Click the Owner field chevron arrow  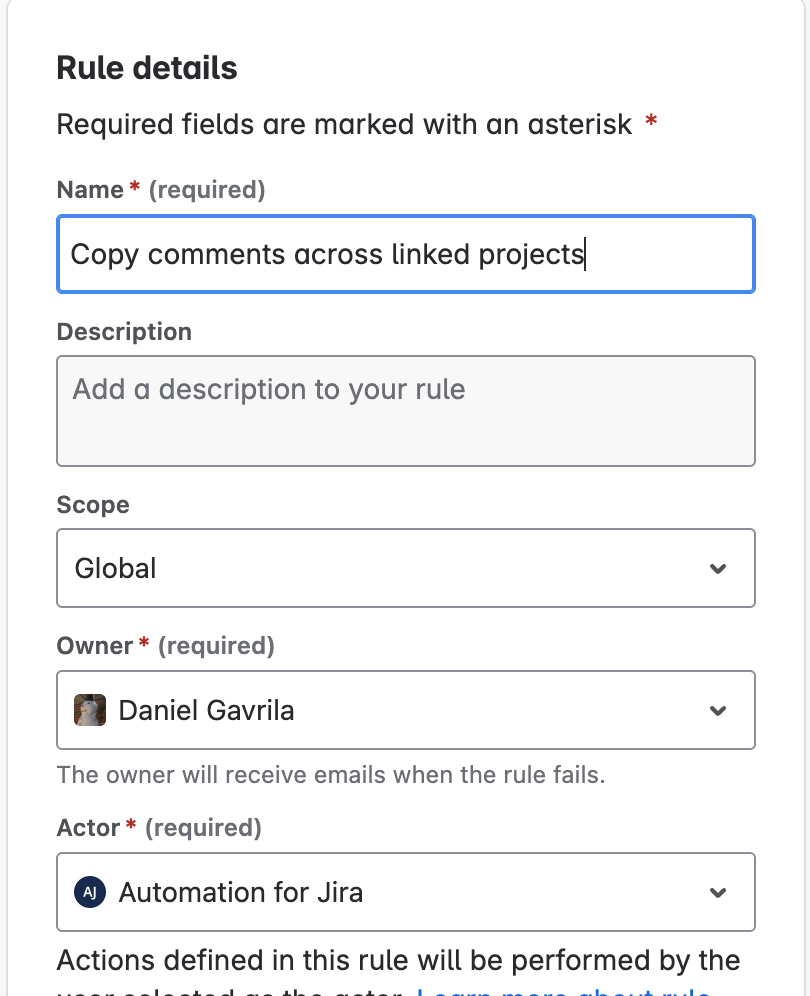pyautogui.click(x=717, y=711)
